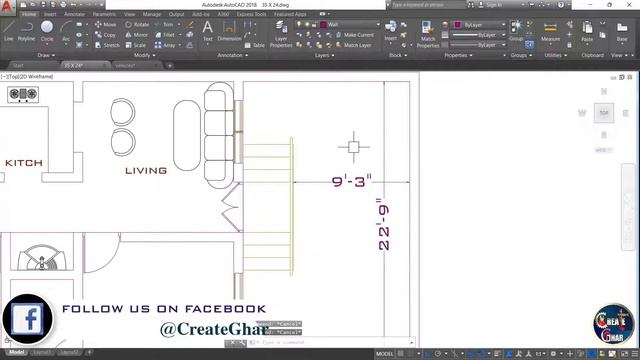
Task: Switch to the Home ribbon tab
Action: (29, 14)
